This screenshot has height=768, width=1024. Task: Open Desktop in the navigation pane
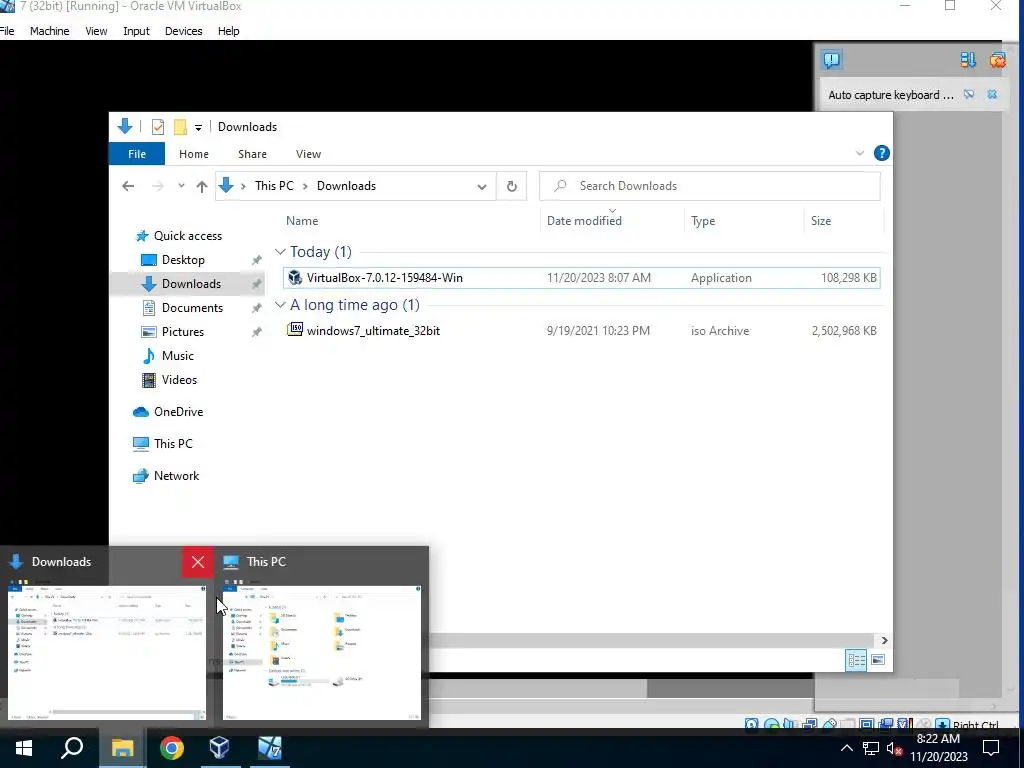click(x=183, y=260)
